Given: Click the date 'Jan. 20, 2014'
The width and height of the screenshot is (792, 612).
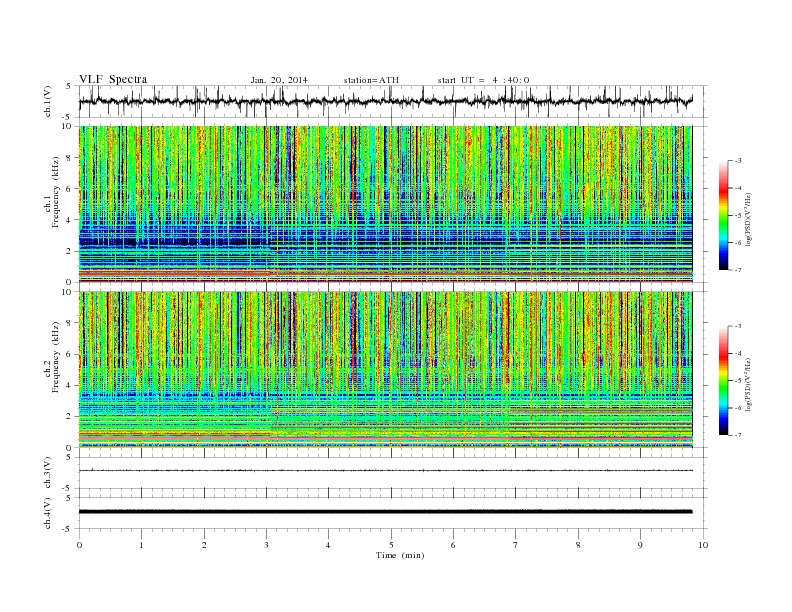Looking at the screenshot, I should 279,80.
